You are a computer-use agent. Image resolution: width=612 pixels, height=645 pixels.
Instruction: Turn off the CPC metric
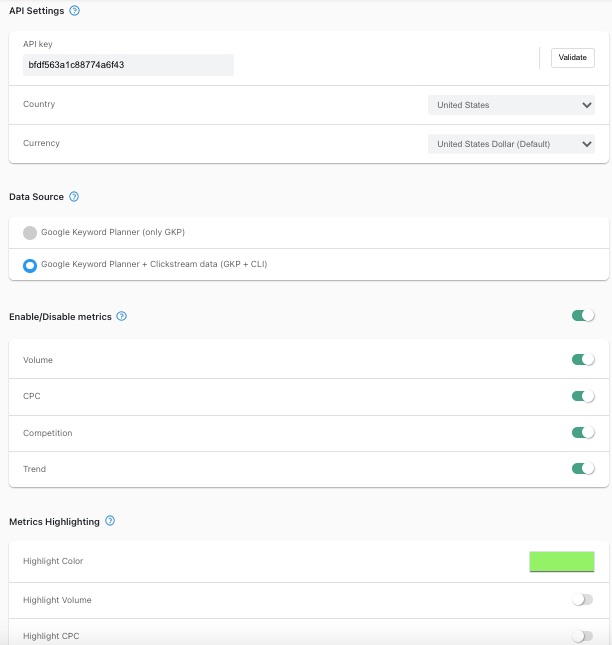(583, 396)
